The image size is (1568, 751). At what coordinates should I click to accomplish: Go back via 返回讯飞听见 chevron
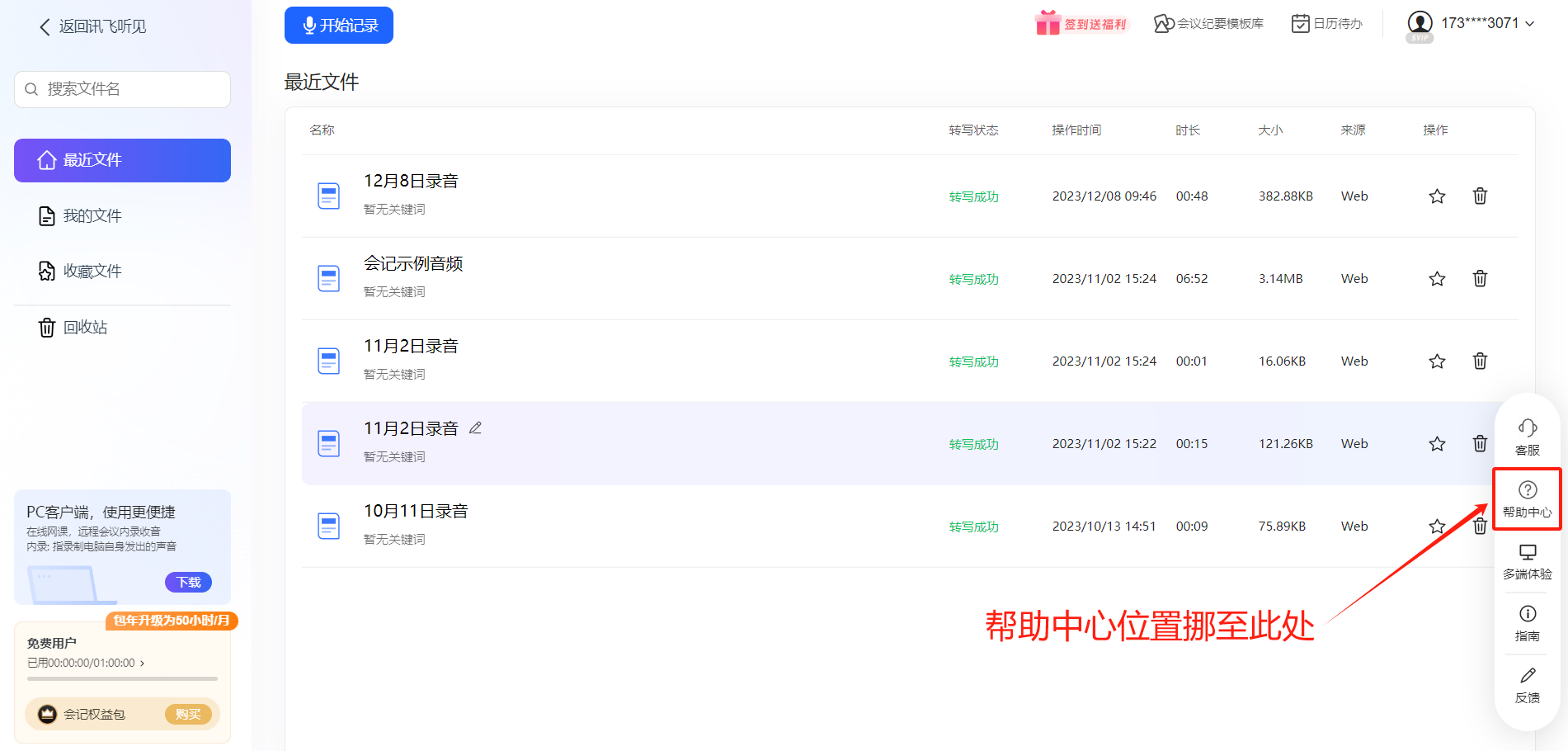point(45,27)
